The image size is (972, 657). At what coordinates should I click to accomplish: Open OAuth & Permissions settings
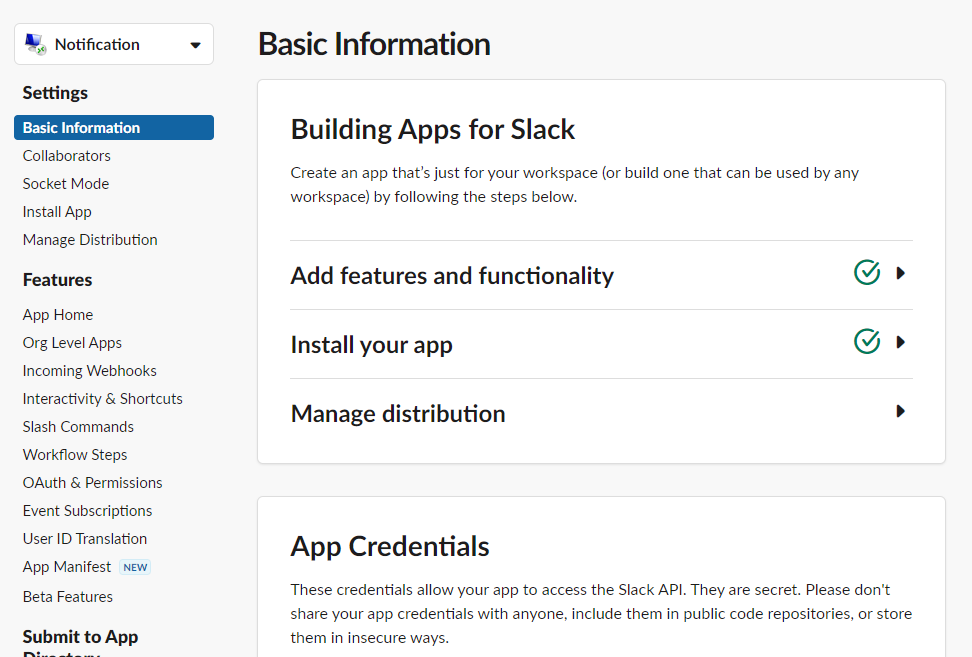click(92, 483)
